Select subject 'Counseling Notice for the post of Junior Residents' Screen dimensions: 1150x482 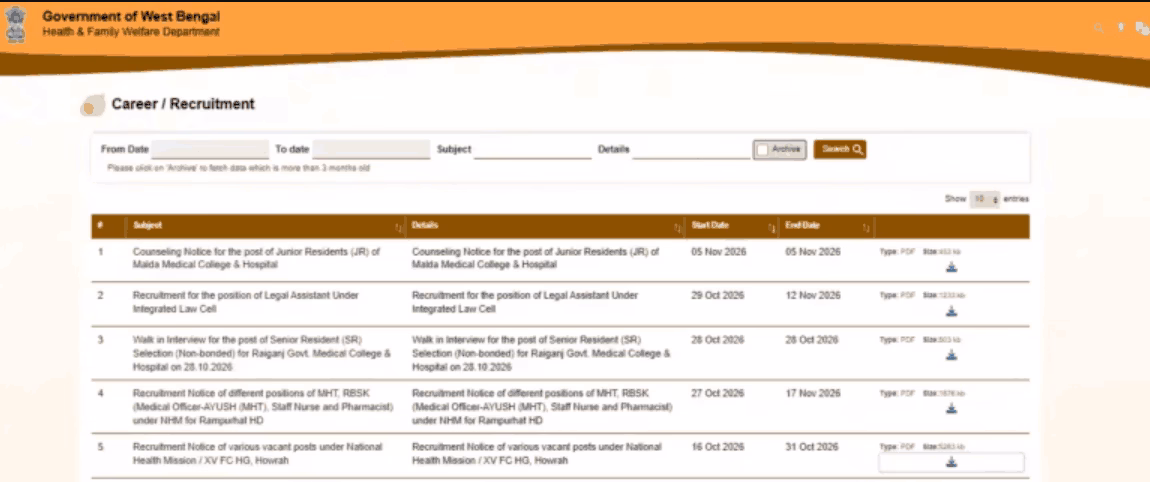(257, 258)
